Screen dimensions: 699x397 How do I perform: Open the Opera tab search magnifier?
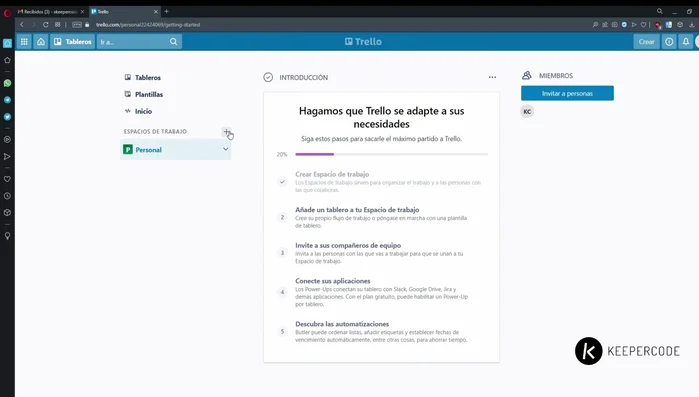tap(659, 12)
